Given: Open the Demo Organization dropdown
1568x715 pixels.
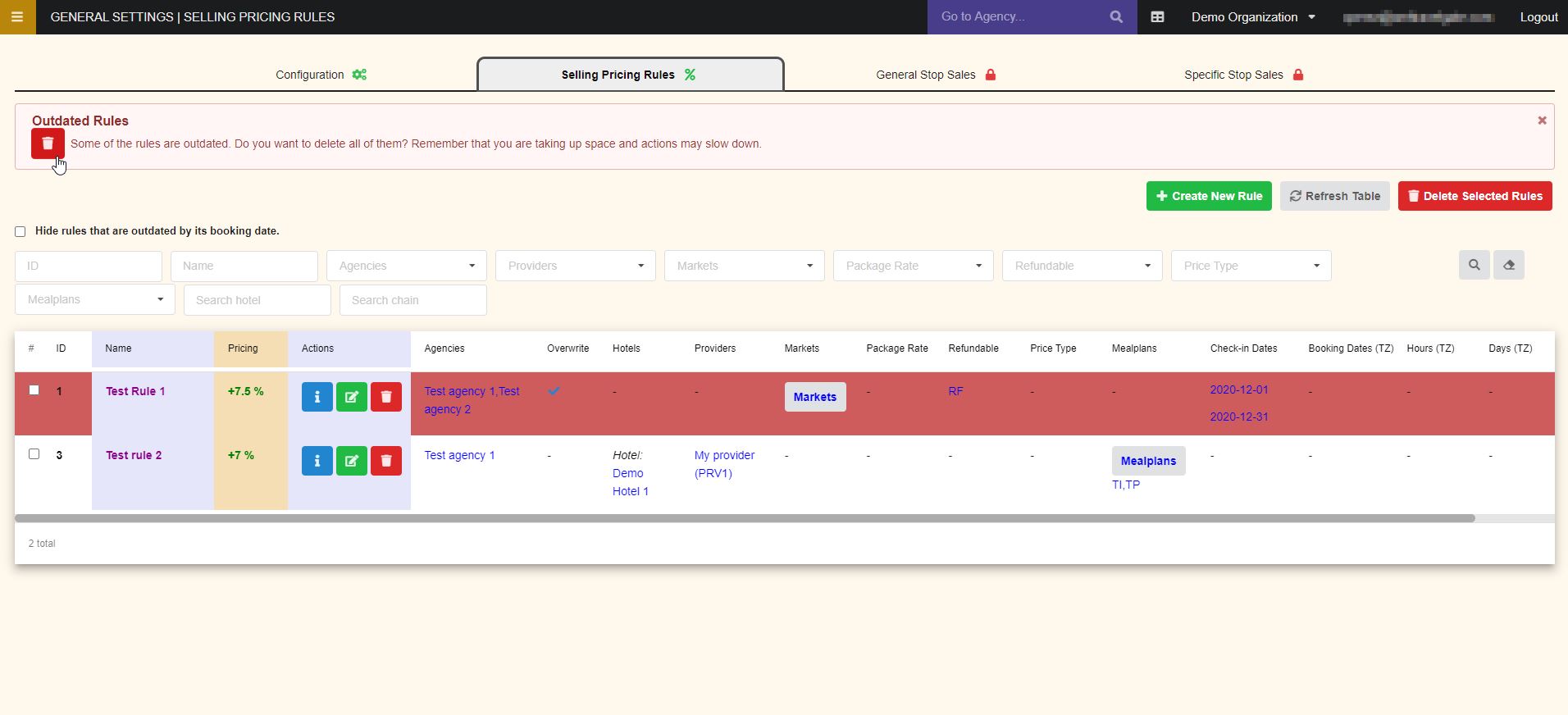Looking at the screenshot, I should click(1253, 16).
